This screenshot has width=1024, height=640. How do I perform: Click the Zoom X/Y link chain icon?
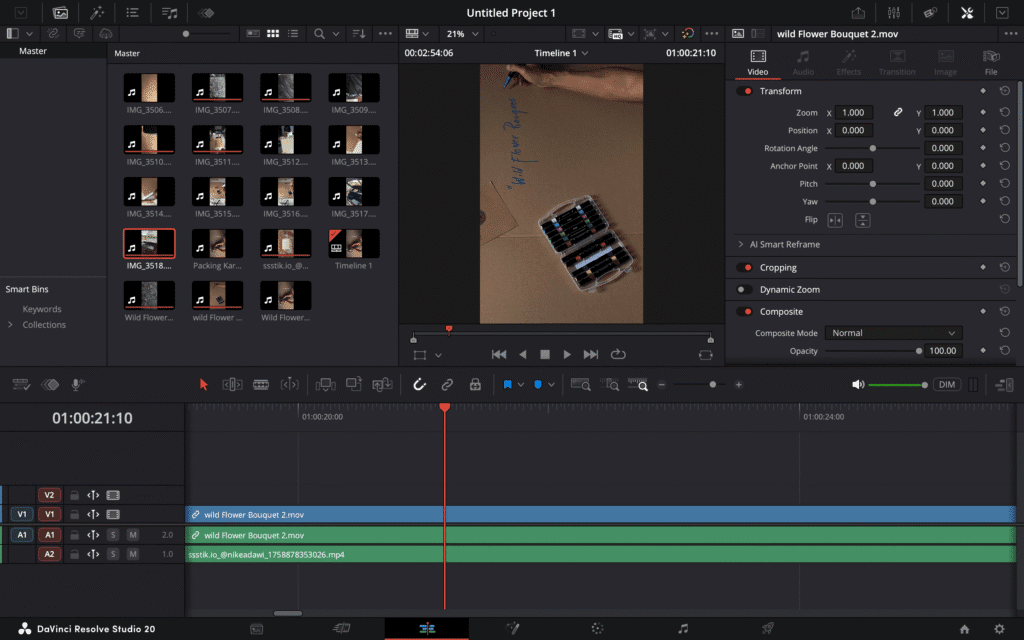(x=898, y=113)
